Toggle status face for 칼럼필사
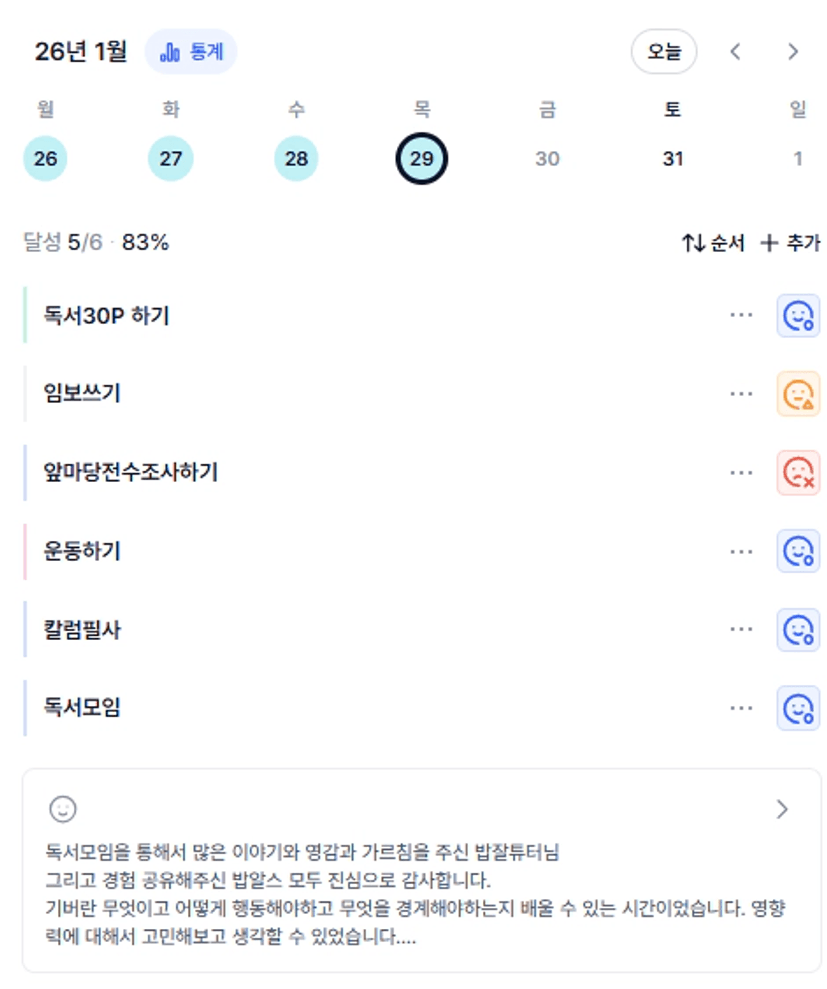Viewport: 827px width, 989px height. (798, 630)
